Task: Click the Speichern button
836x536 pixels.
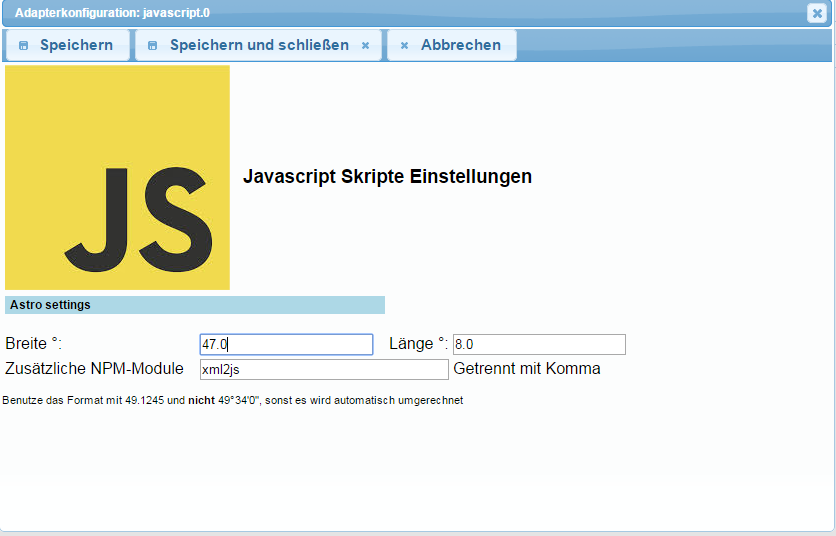Action: pyautogui.click(x=68, y=45)
